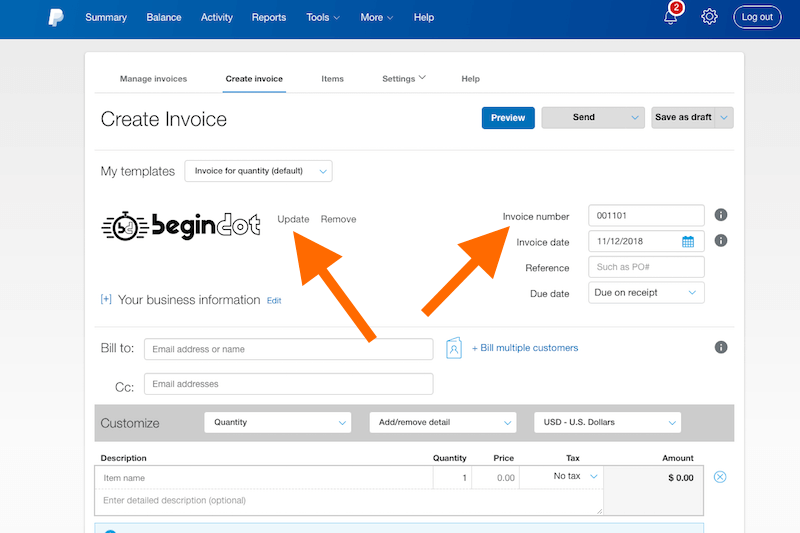This screenshot has height=533, width=800.
Task: Expand the Tools menu
Action: (x=322, y=17)
